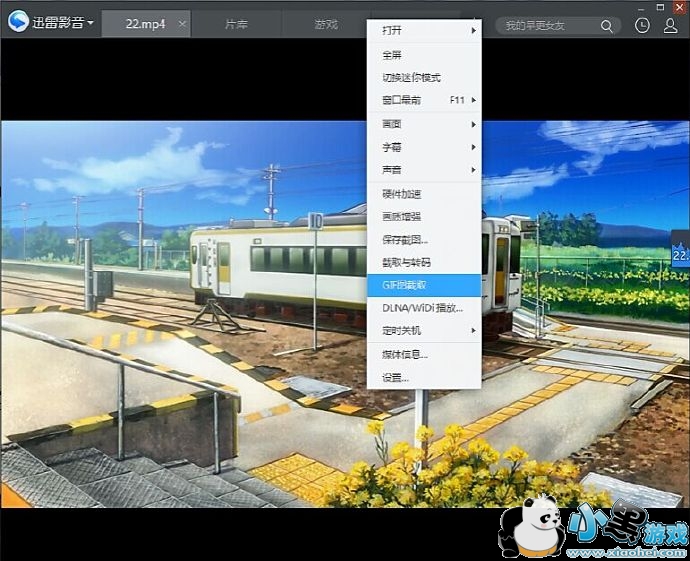Open the play history clock icon

pos(642,26)
